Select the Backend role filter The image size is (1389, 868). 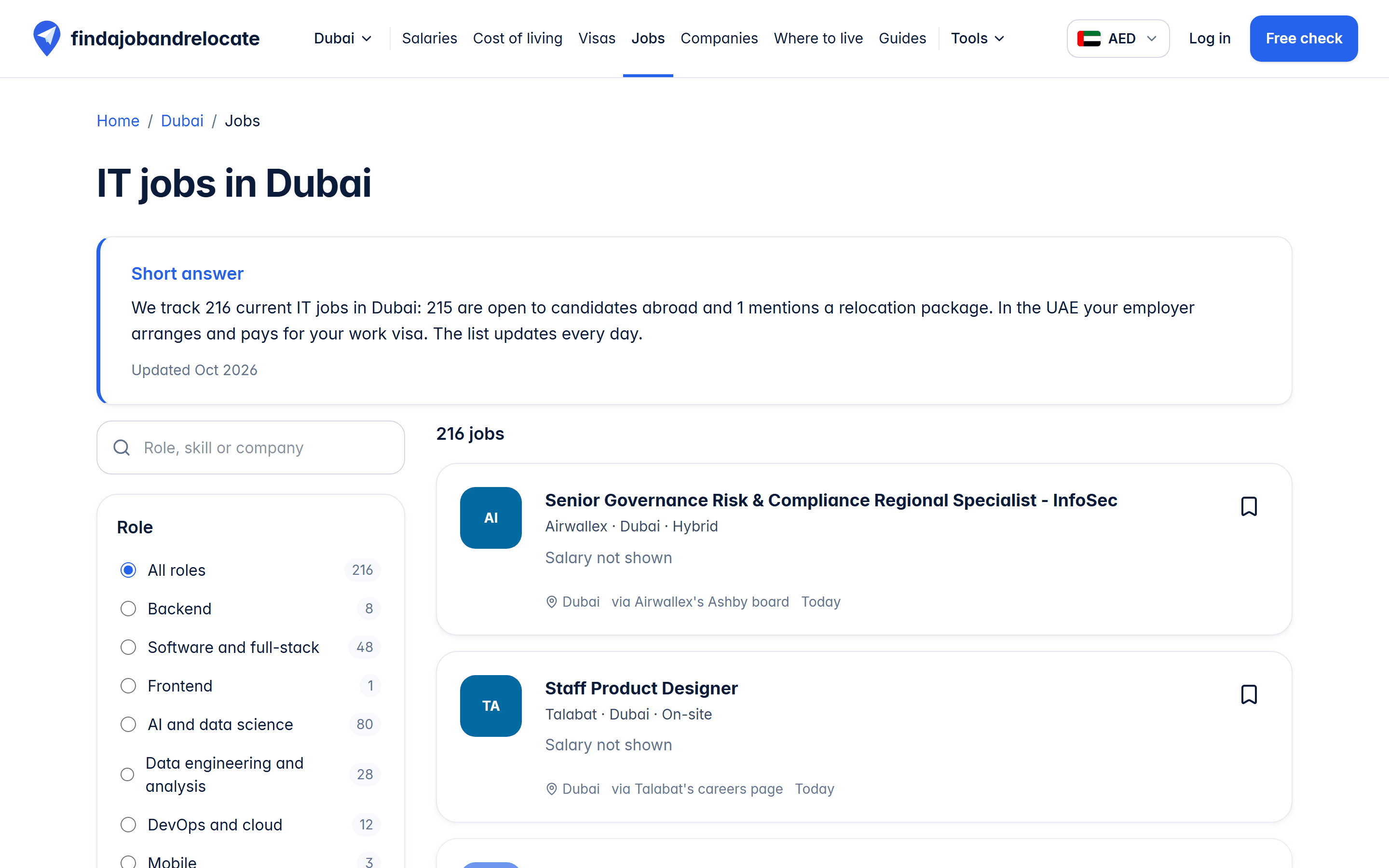(129, 609)
